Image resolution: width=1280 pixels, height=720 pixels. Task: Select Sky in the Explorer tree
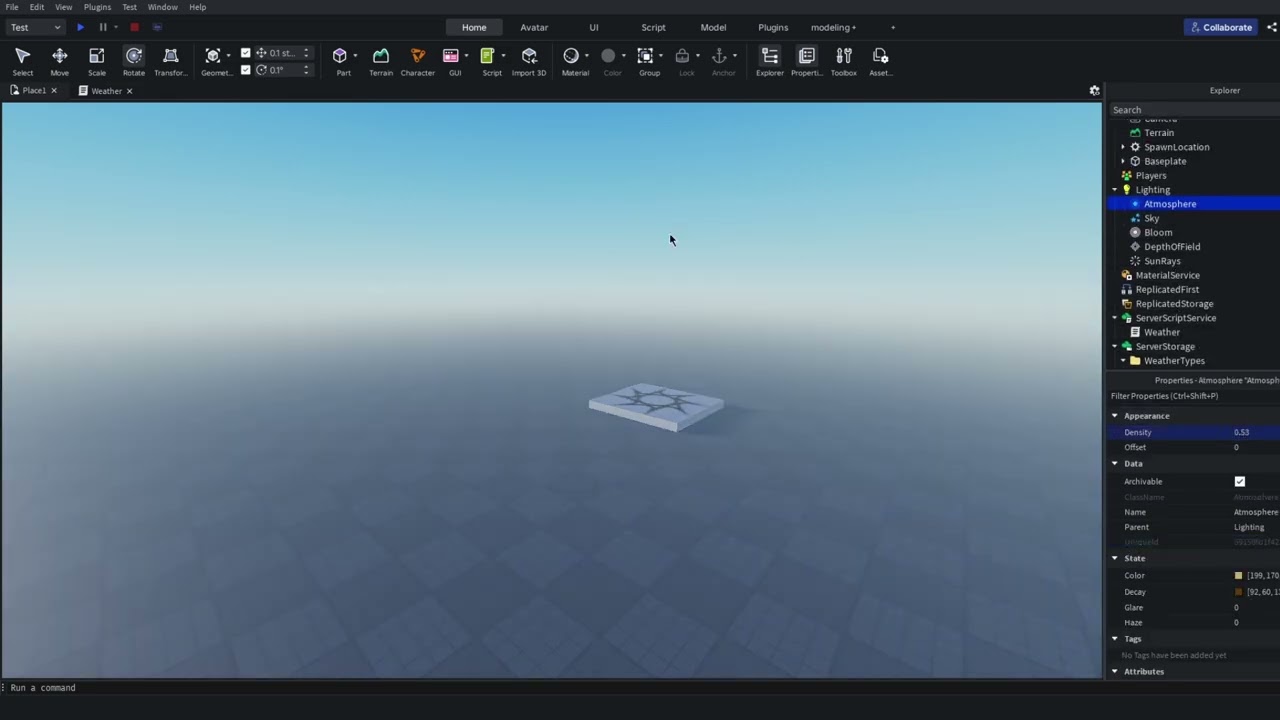click(x=1152, y=218)
